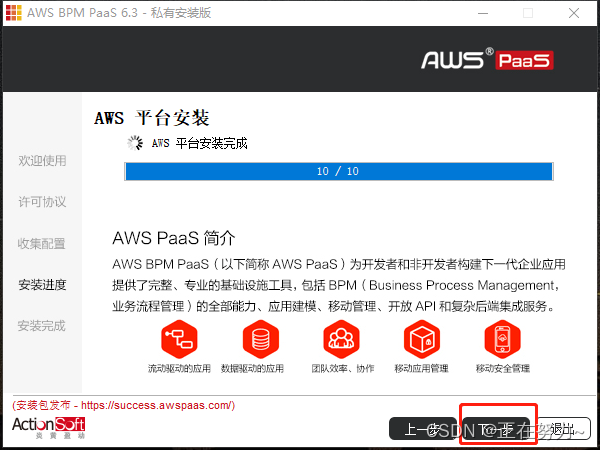This screenshot has height=450, width=600.
Task: Click the ActionSoft logo at the bottom left
Action: [x=49, y=427]
